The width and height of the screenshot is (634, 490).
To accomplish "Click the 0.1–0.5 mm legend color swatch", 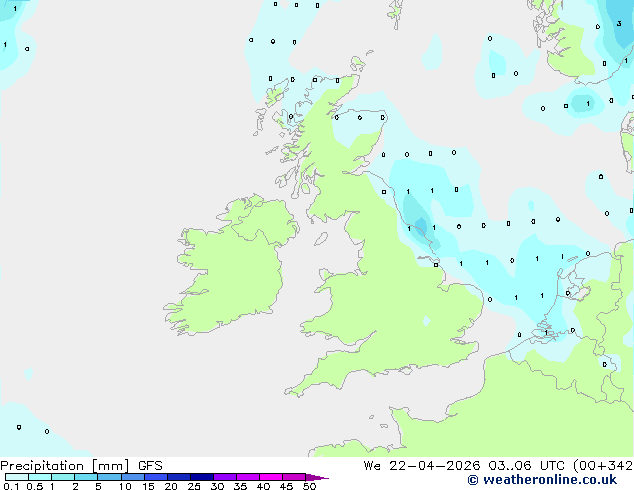I will coord(17,477).
